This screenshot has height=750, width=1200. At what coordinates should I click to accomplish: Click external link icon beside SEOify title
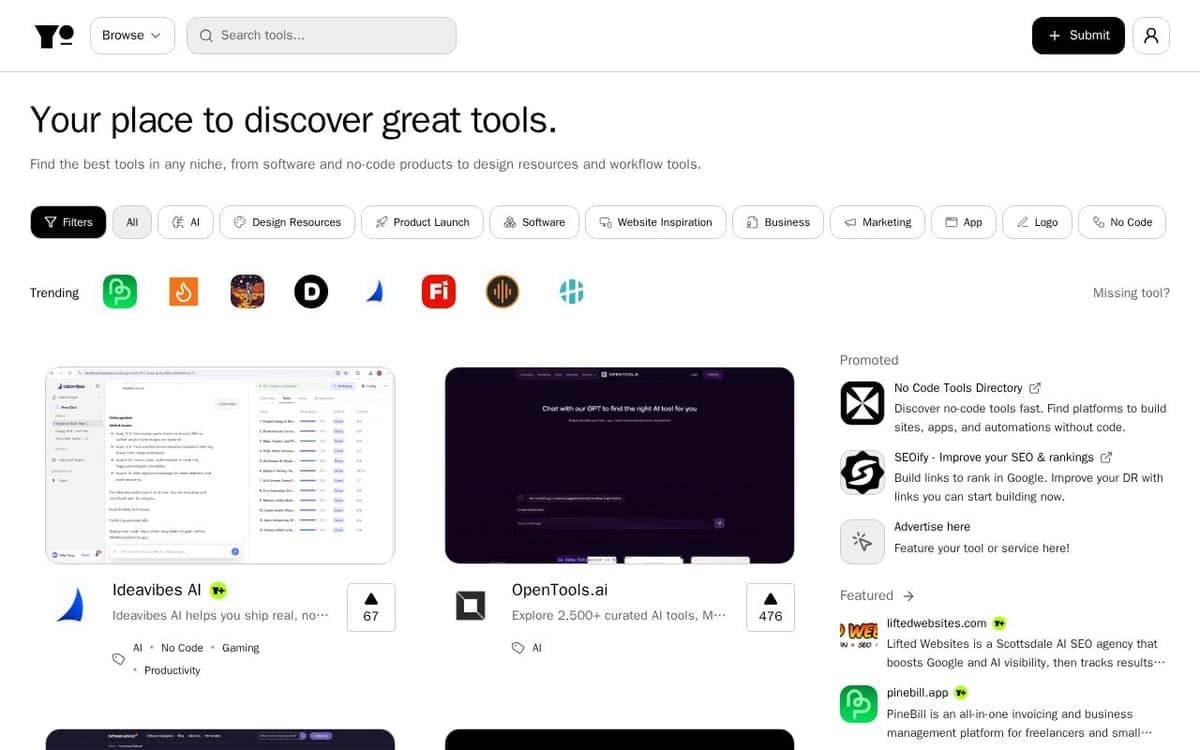click(x=1106, y=457)
